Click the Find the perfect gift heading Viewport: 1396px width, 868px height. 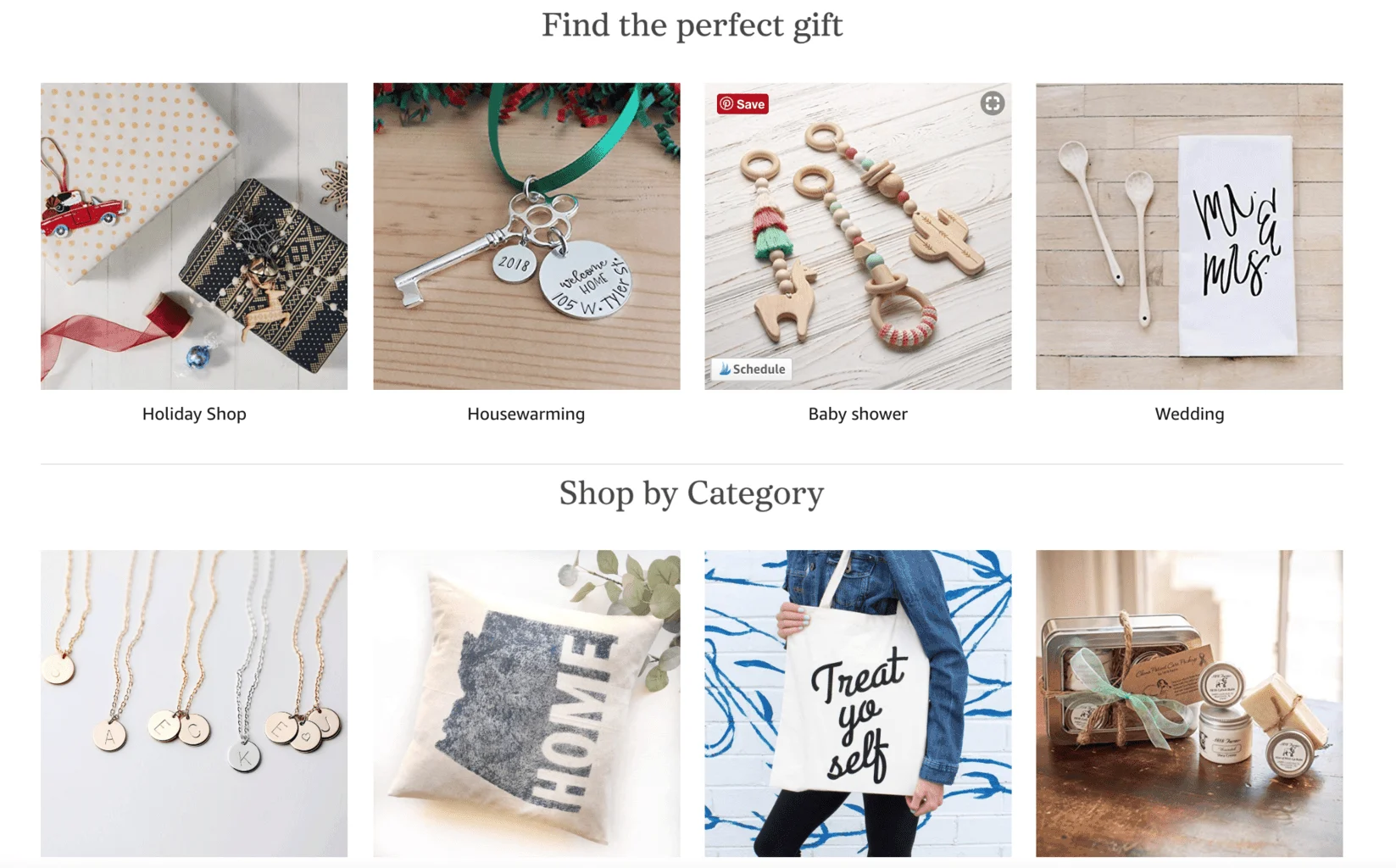point(692,25)
